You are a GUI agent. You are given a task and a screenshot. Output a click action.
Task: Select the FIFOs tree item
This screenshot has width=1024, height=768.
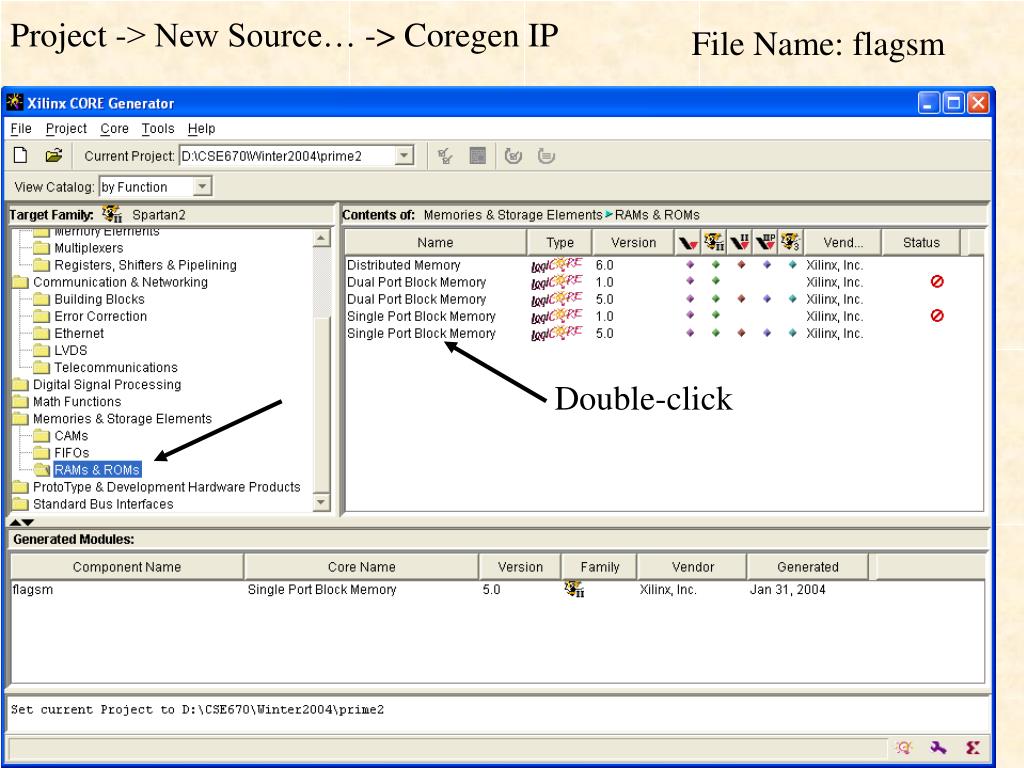tap(71, 453)
